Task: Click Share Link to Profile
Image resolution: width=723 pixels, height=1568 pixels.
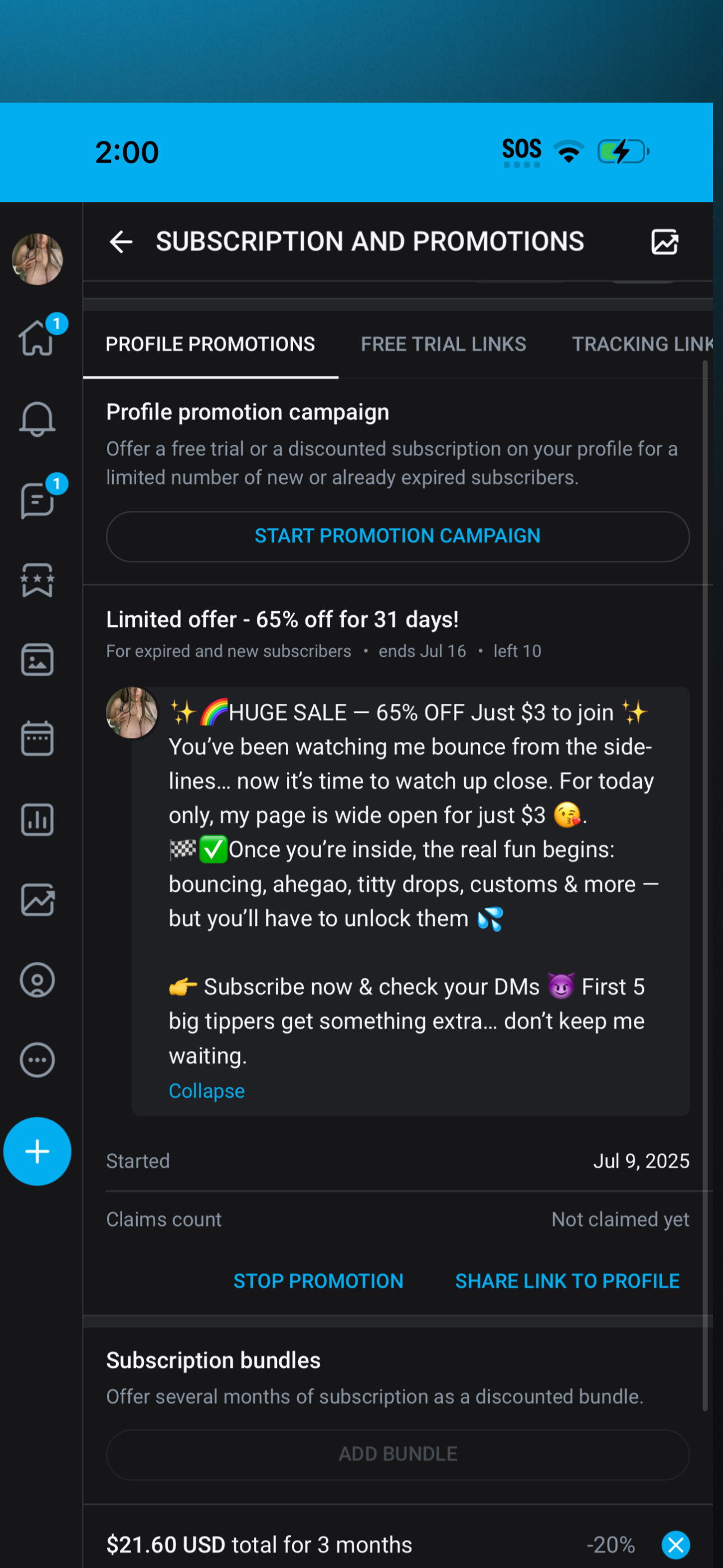Action: coord(567,1281)
